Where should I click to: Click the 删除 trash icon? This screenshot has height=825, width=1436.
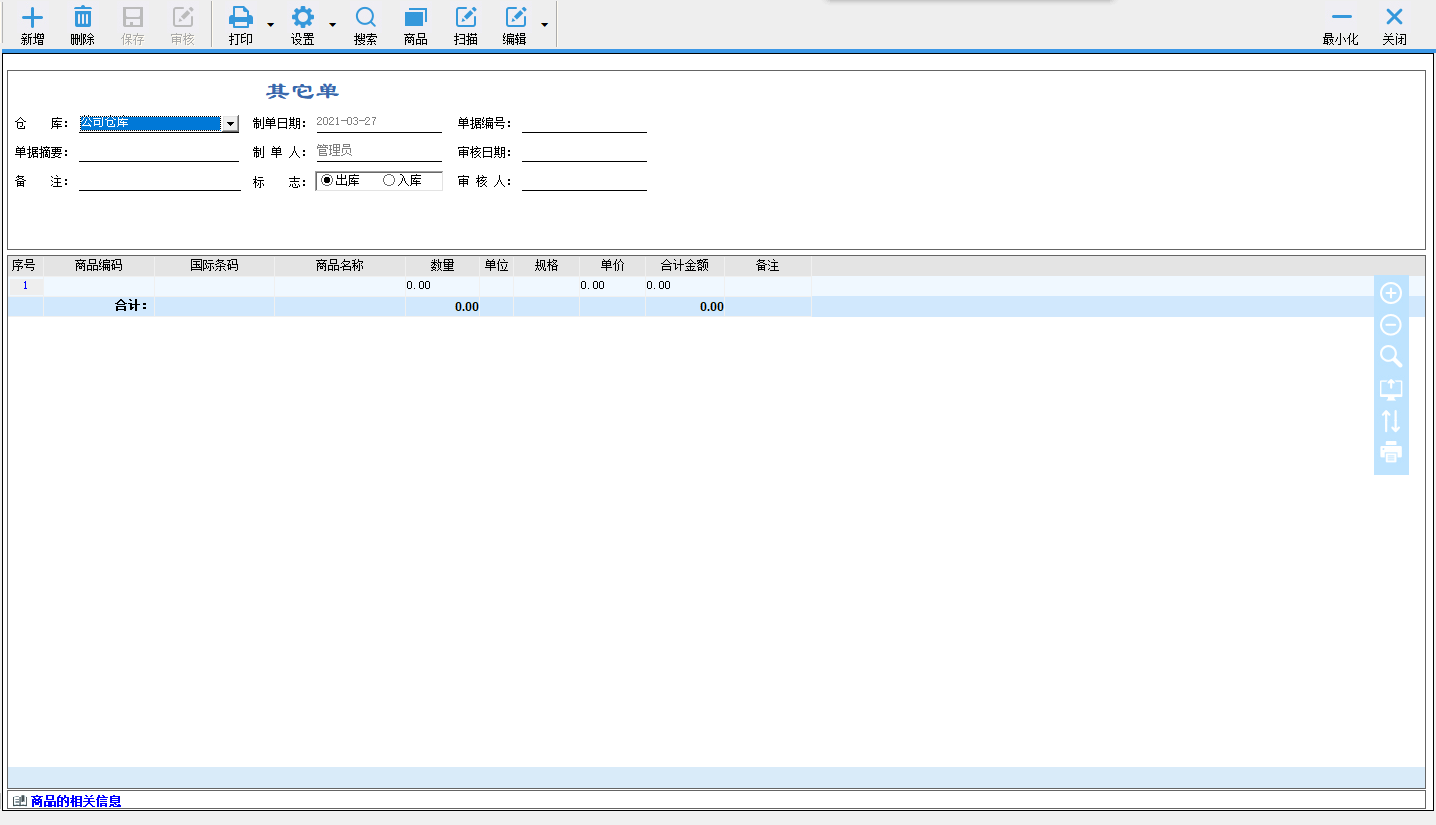[x=83, y=17]
